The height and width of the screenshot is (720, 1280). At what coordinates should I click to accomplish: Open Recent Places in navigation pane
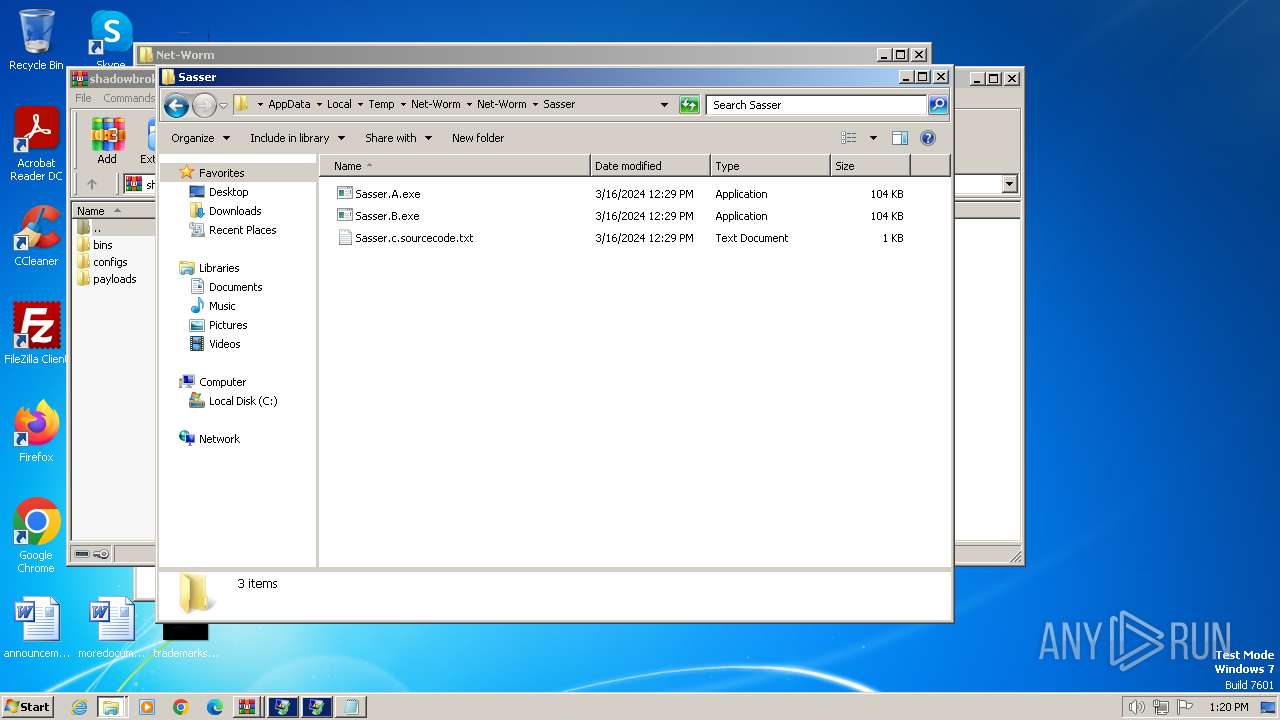[242, 230]
